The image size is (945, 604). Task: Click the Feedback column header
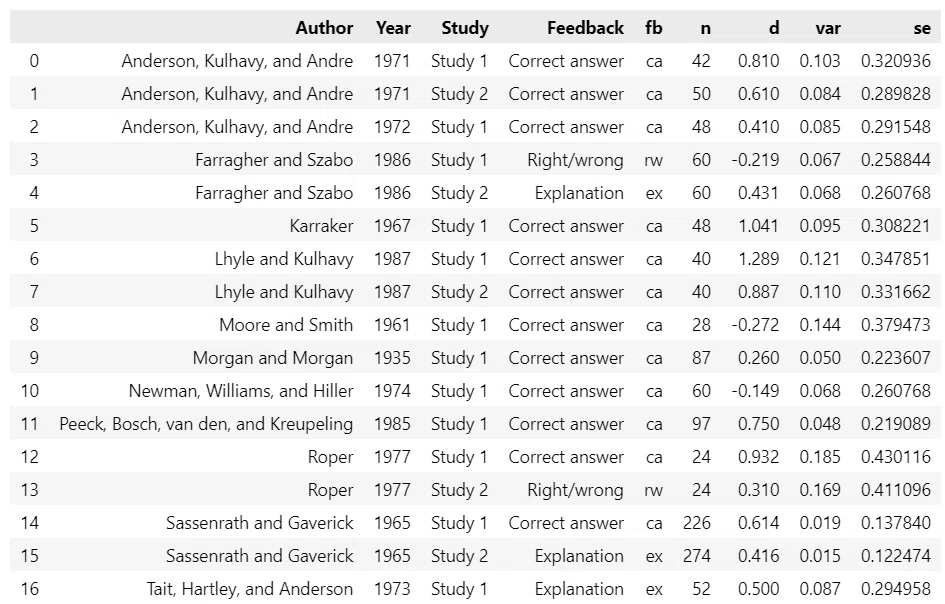pos(585,28)
